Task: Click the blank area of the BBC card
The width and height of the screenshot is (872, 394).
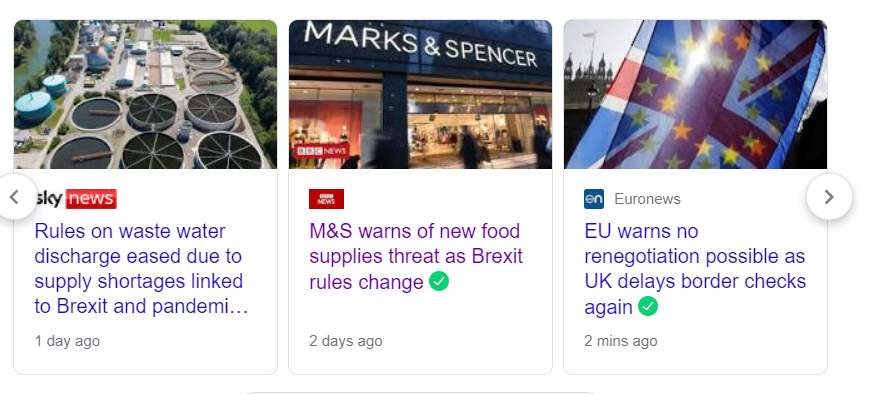Action: click(x=420, y=313)
